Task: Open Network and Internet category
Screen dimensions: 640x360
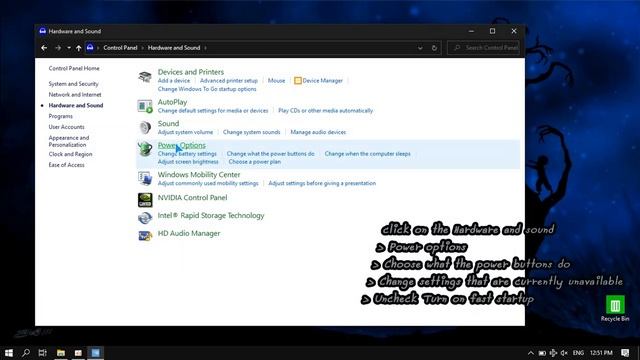Action: pos(75,95)
